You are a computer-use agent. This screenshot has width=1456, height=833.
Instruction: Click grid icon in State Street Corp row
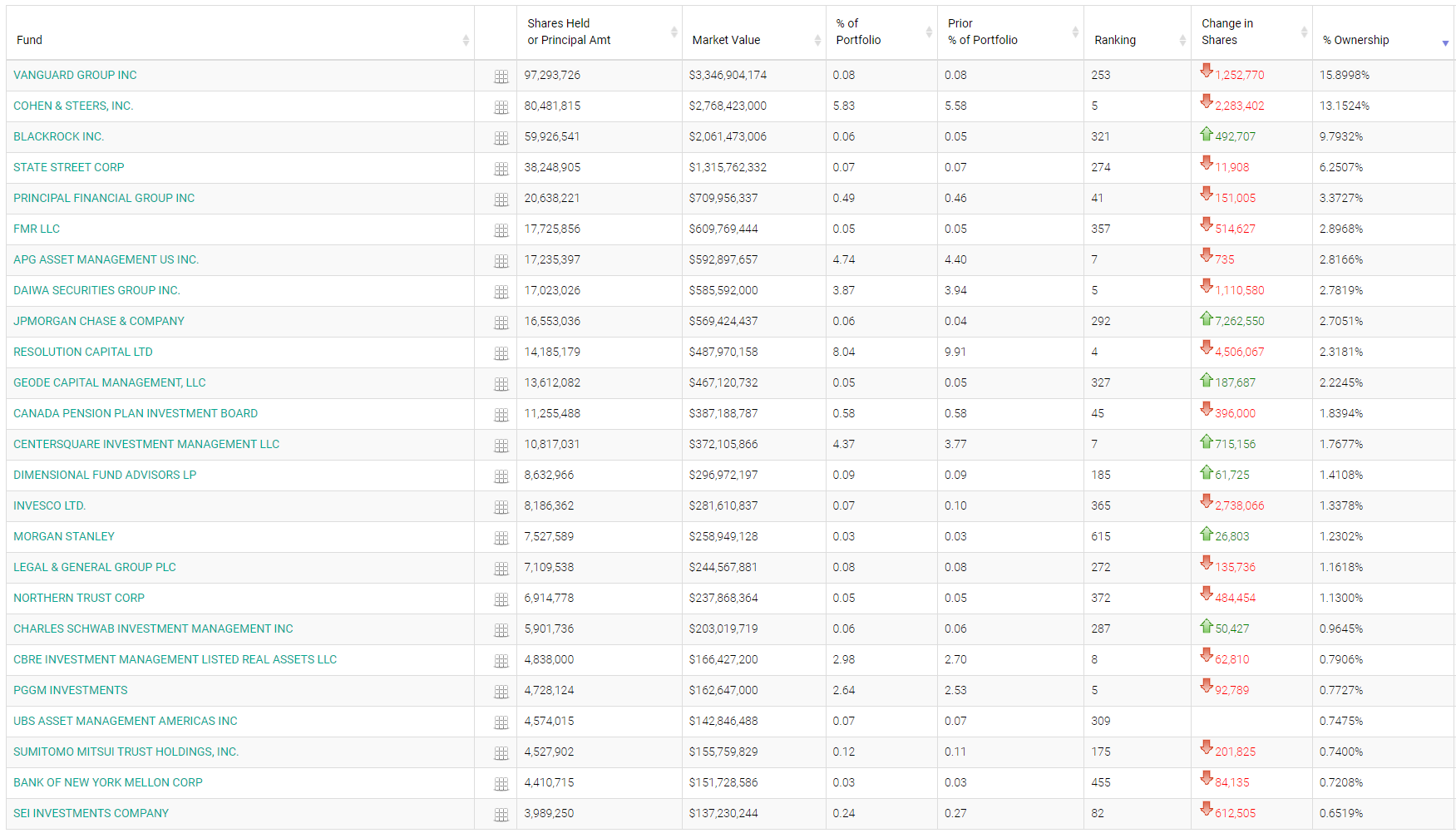(x=501, y=169)
